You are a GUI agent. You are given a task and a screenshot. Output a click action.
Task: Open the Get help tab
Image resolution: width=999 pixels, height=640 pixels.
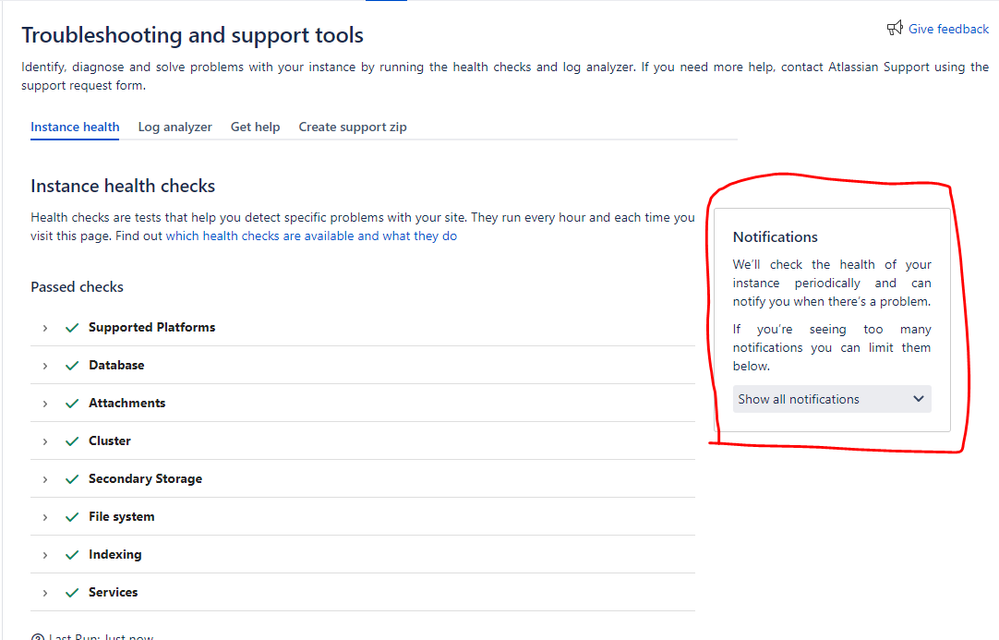pos(255,127)
